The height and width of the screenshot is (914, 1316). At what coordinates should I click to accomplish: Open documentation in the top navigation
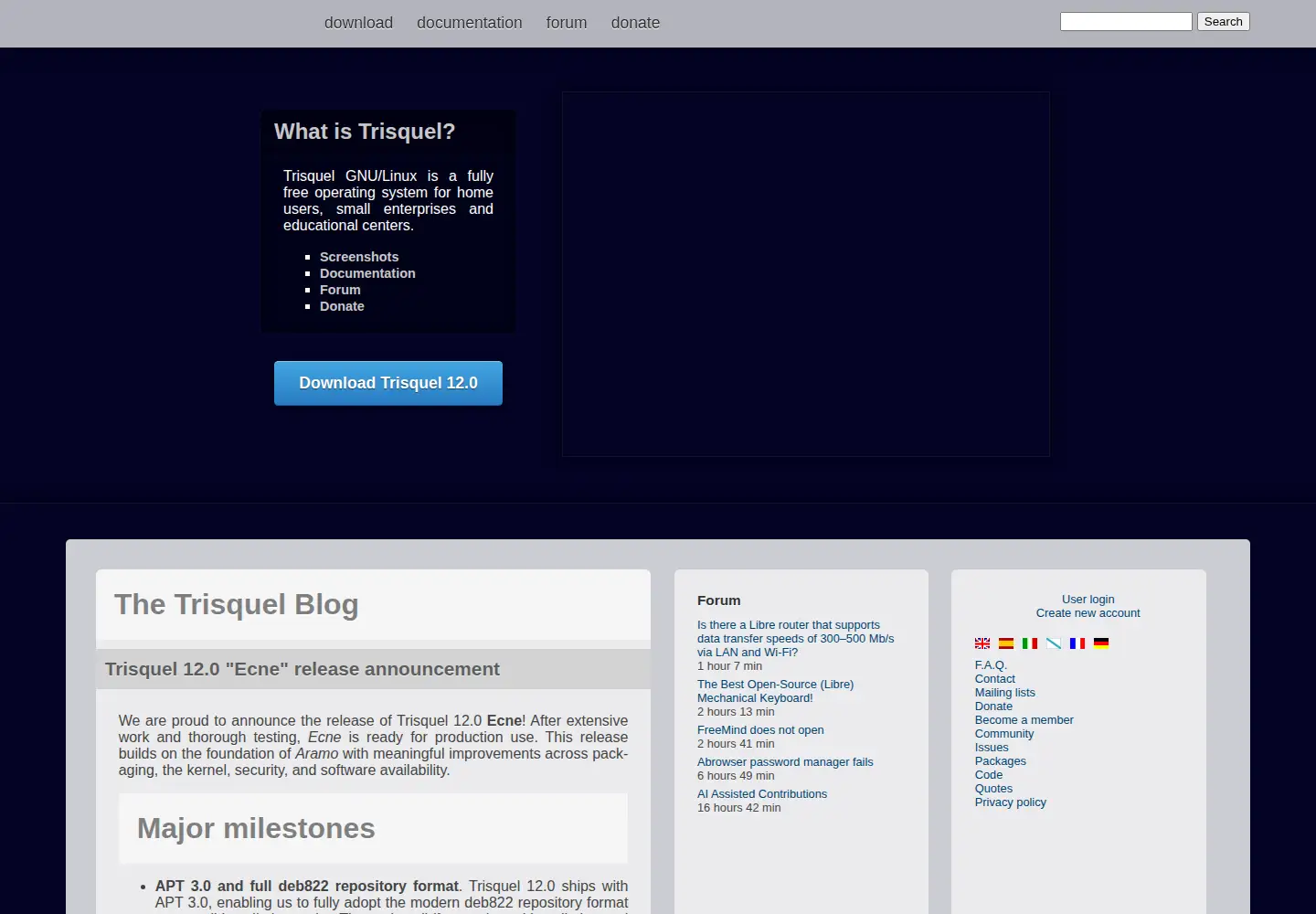click(x=470, y=23)
